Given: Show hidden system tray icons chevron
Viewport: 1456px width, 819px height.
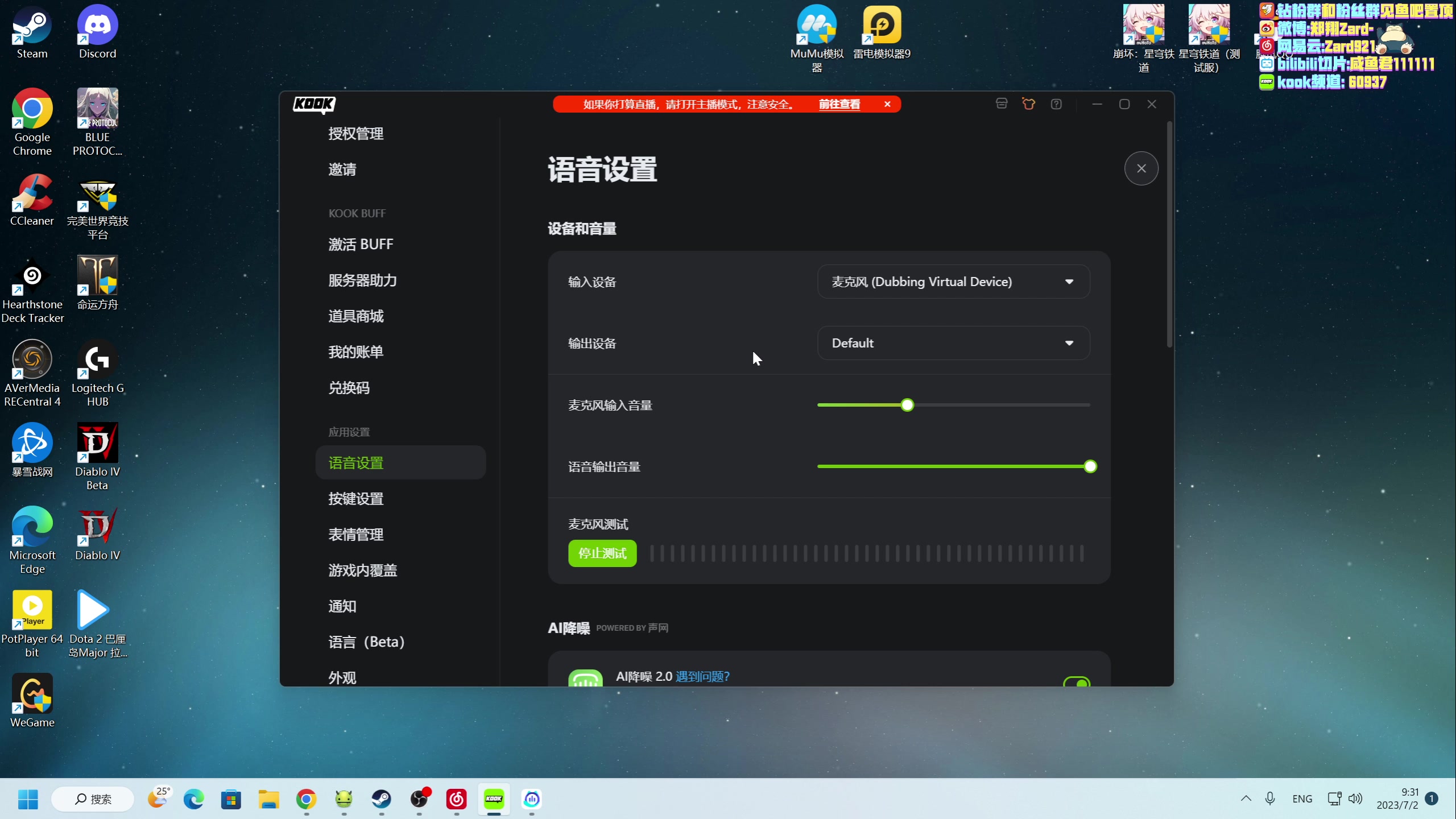Looking at the screenshot, I should click(x=1246, y=799).
